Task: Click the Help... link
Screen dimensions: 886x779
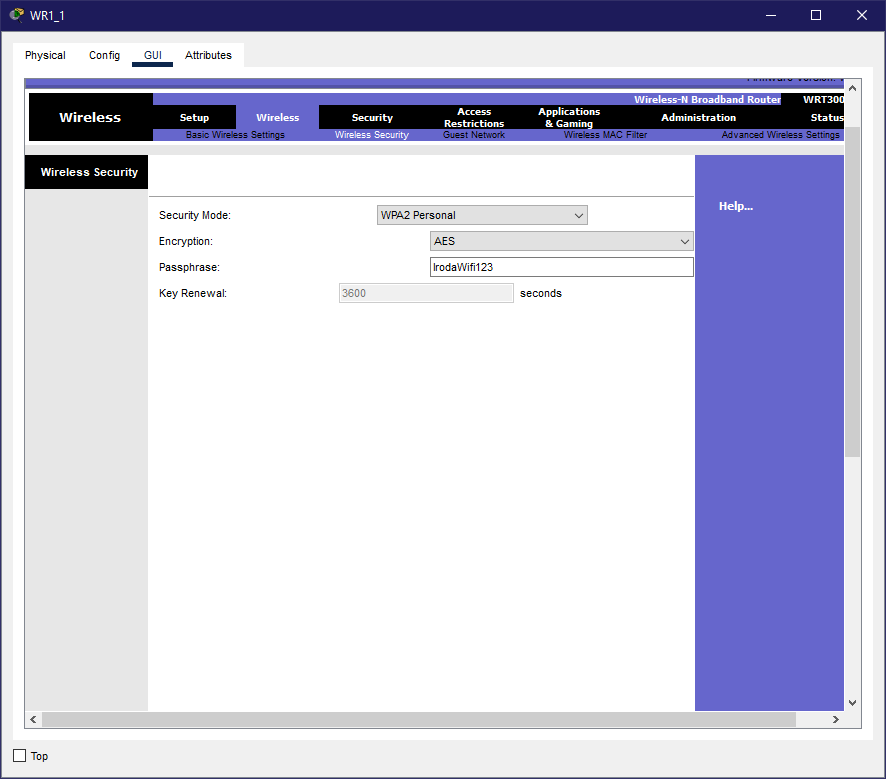Action: (735, 206)
